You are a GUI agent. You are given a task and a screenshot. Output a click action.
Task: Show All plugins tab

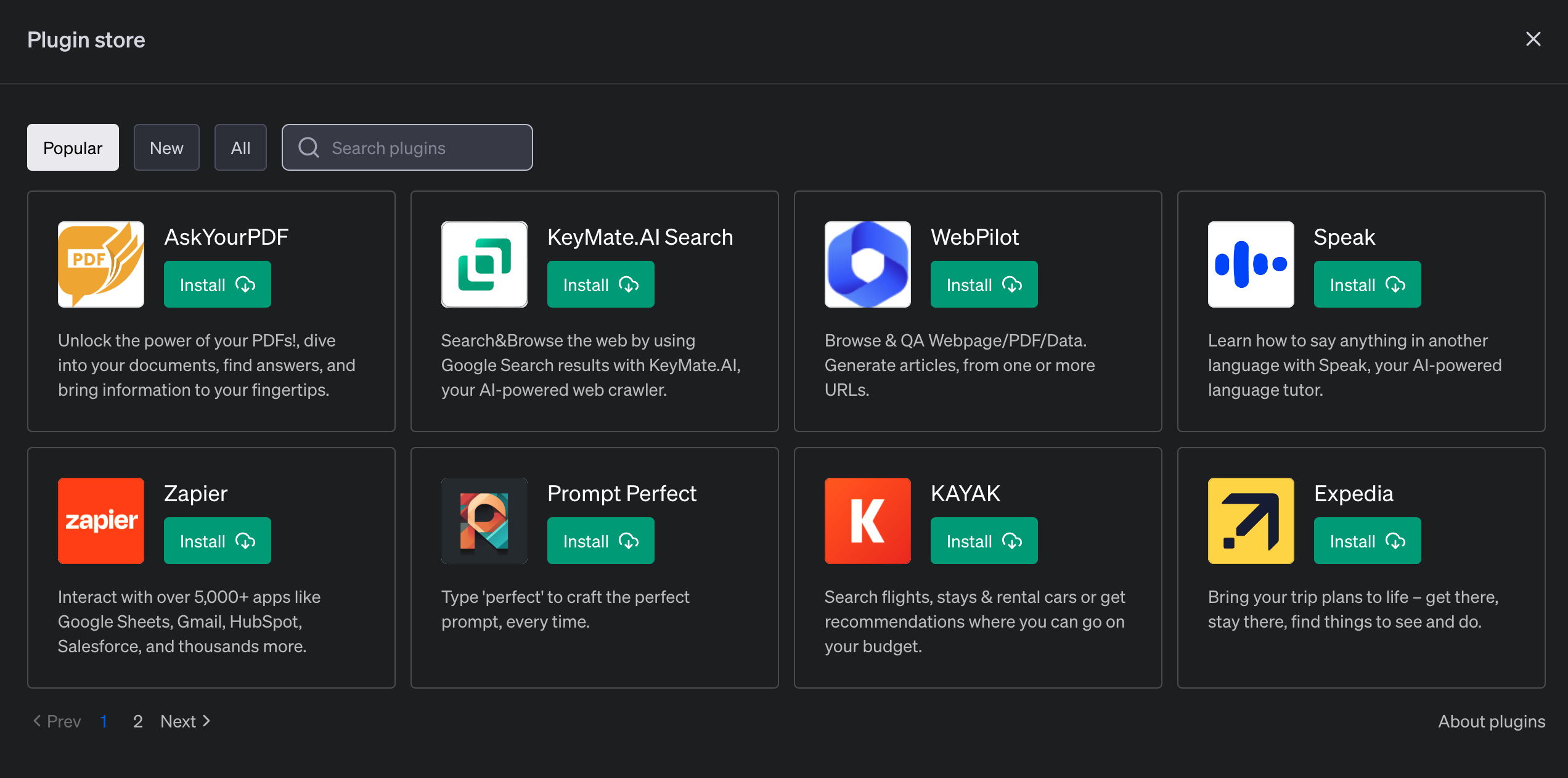point(240,147)
